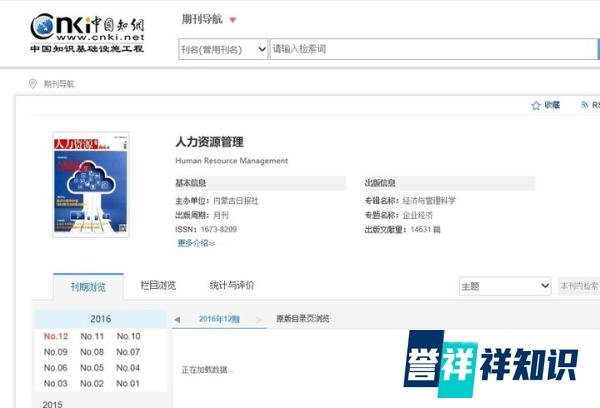This screenshot has width=600, height=408.
Task: Select the 2016年12期 issue tab
Action: (219, 319)
